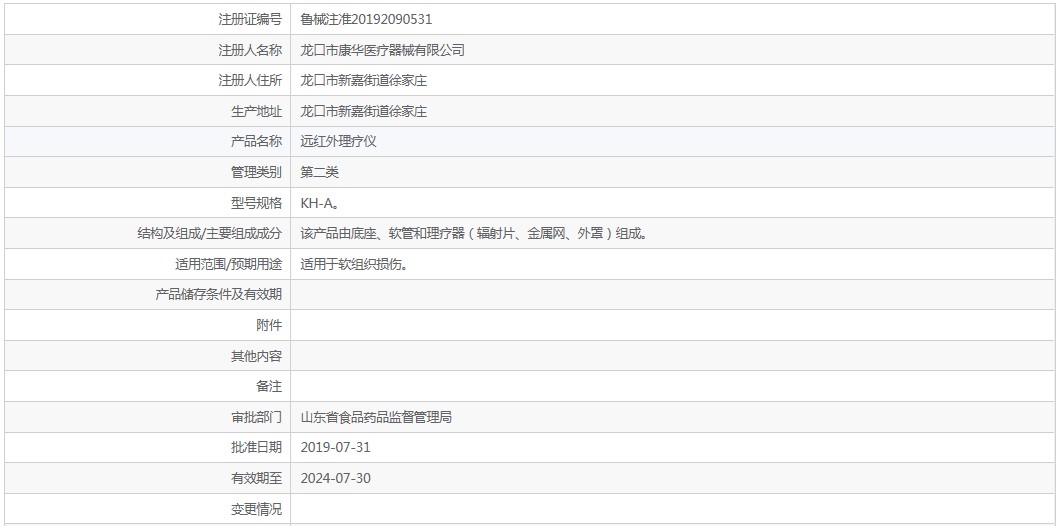Click the 注册人住所 label

[x=250, y=81]
